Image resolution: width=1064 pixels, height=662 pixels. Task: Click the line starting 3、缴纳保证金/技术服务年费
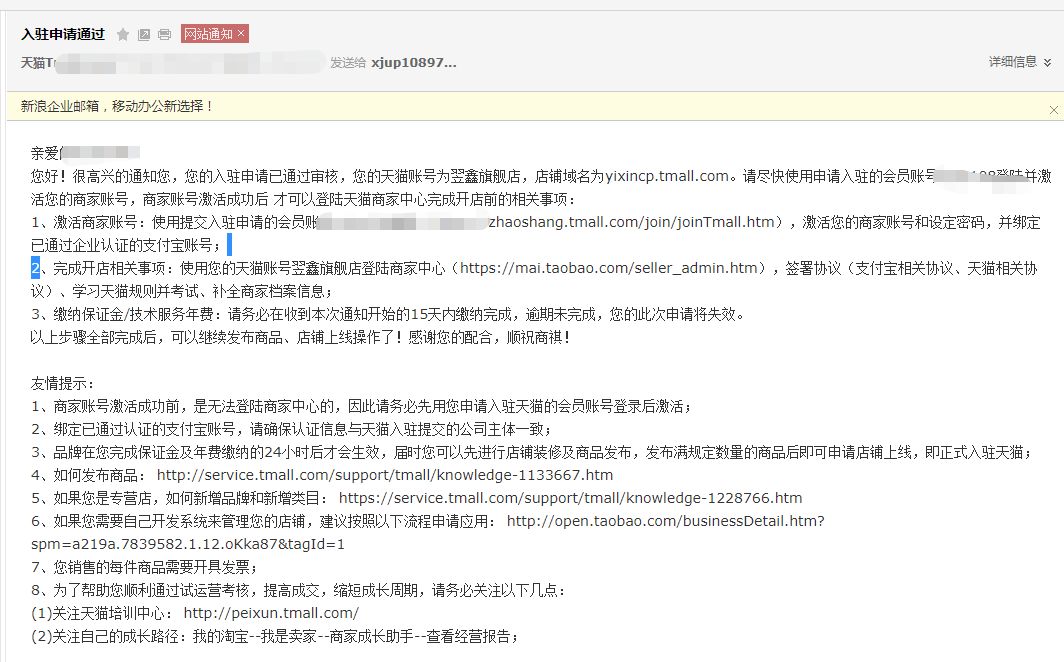point(388,315)
